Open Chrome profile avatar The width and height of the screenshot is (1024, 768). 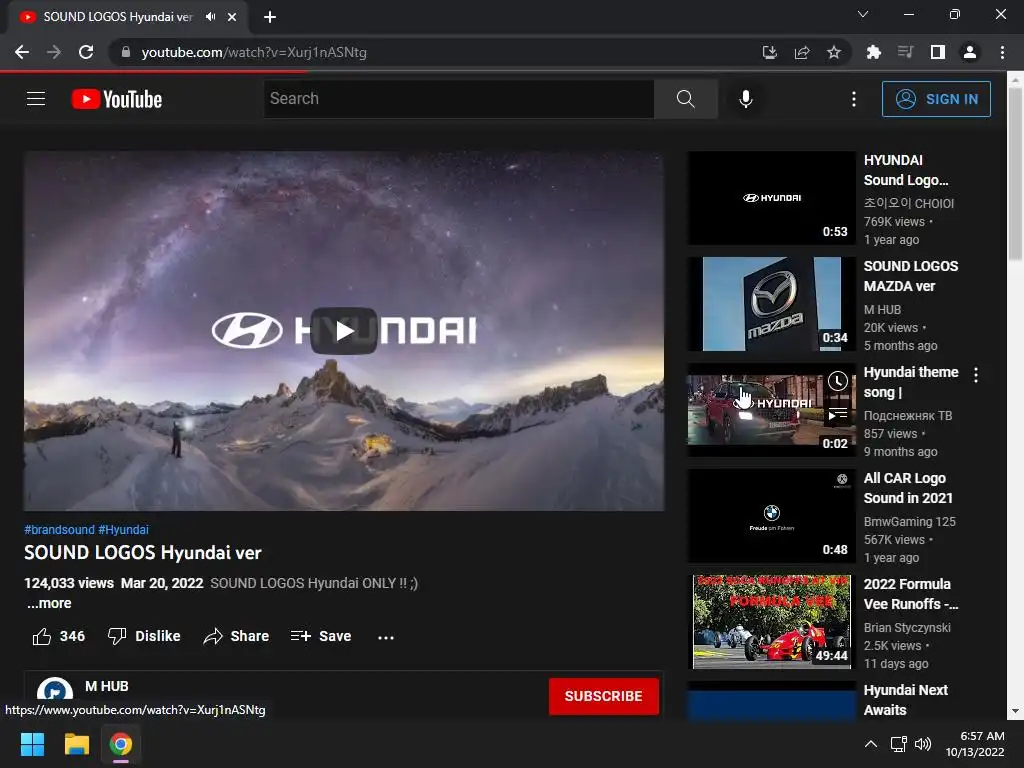970,52
